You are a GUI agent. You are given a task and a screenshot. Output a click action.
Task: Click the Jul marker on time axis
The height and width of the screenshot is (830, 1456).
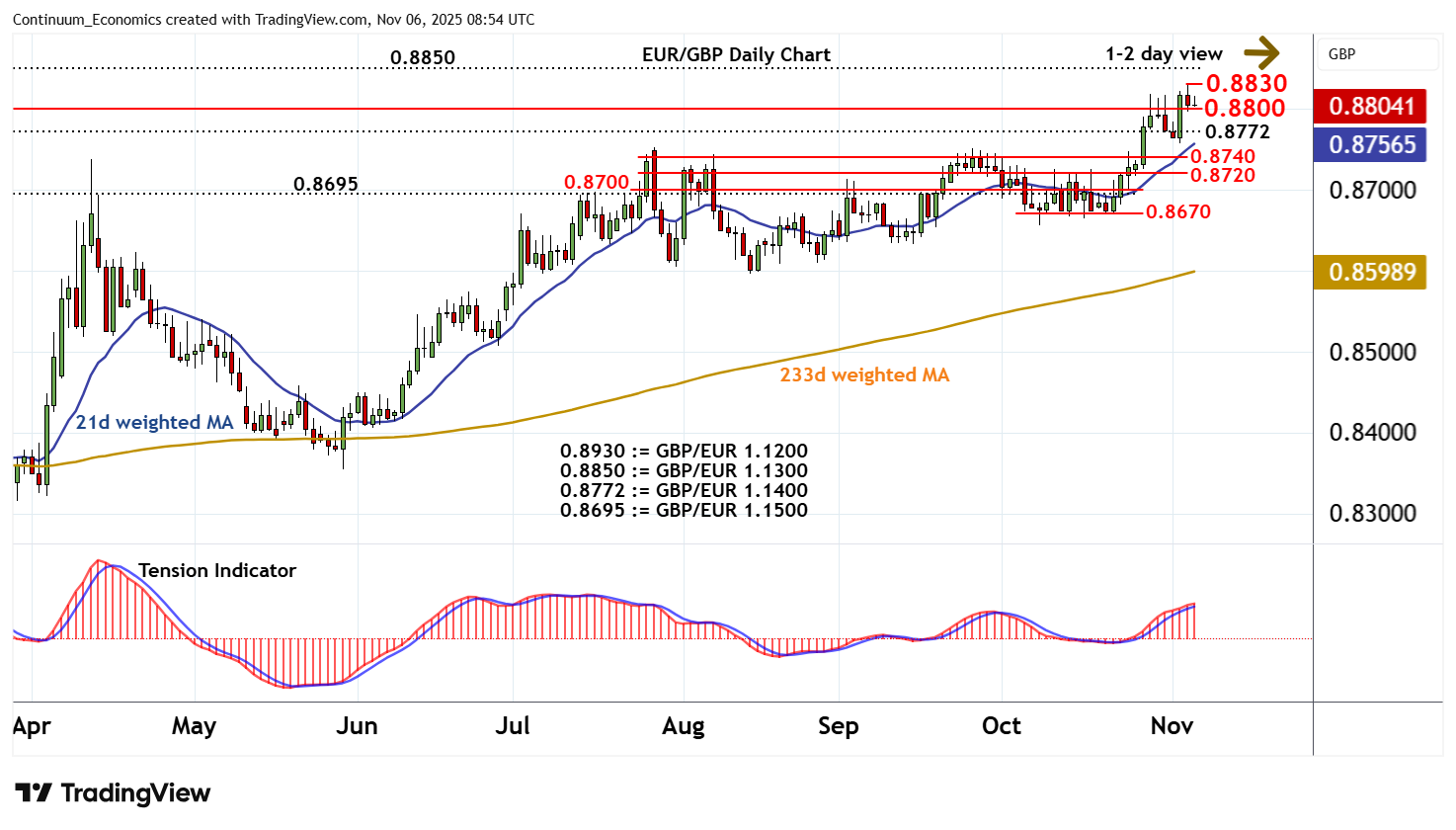pos(513,726)
